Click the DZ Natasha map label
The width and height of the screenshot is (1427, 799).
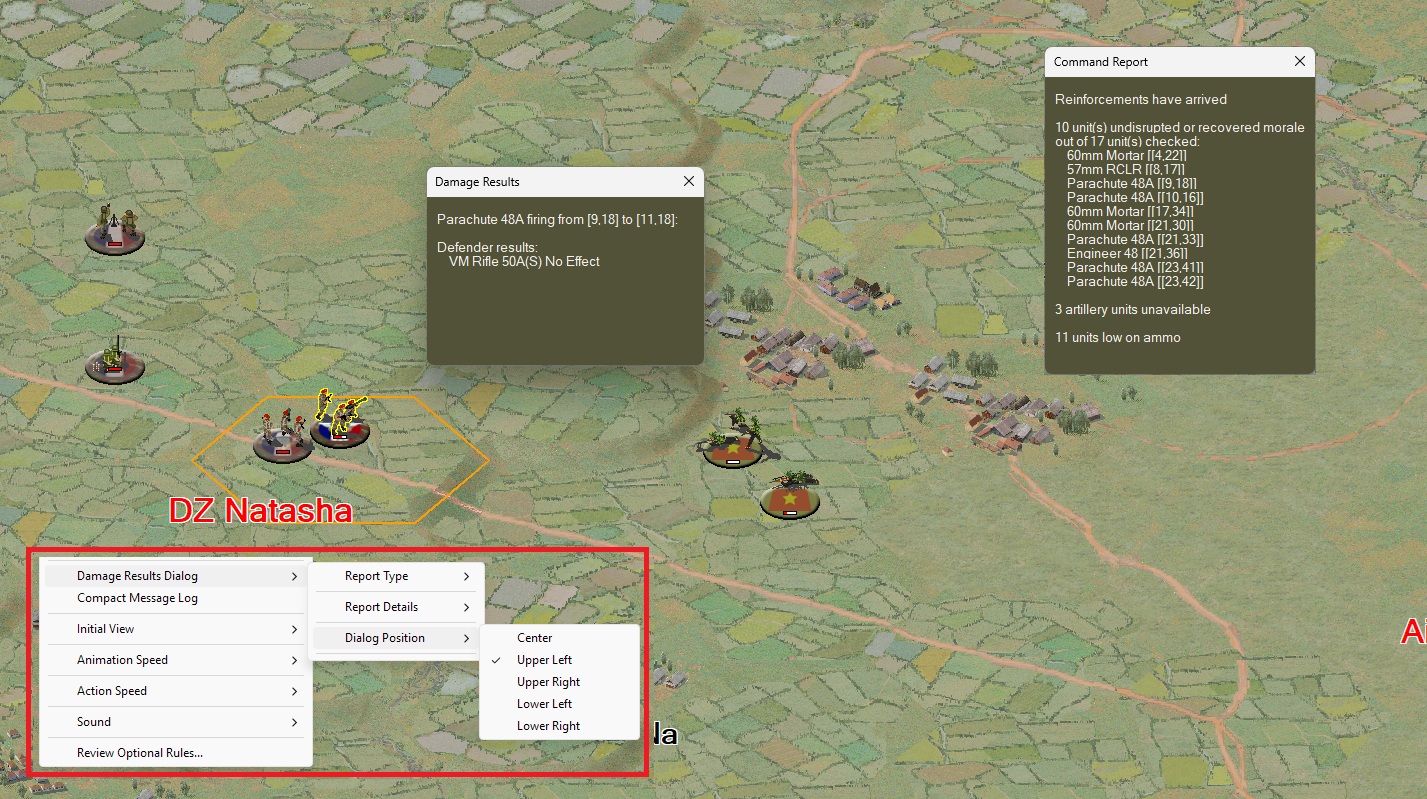pos(261,511)
